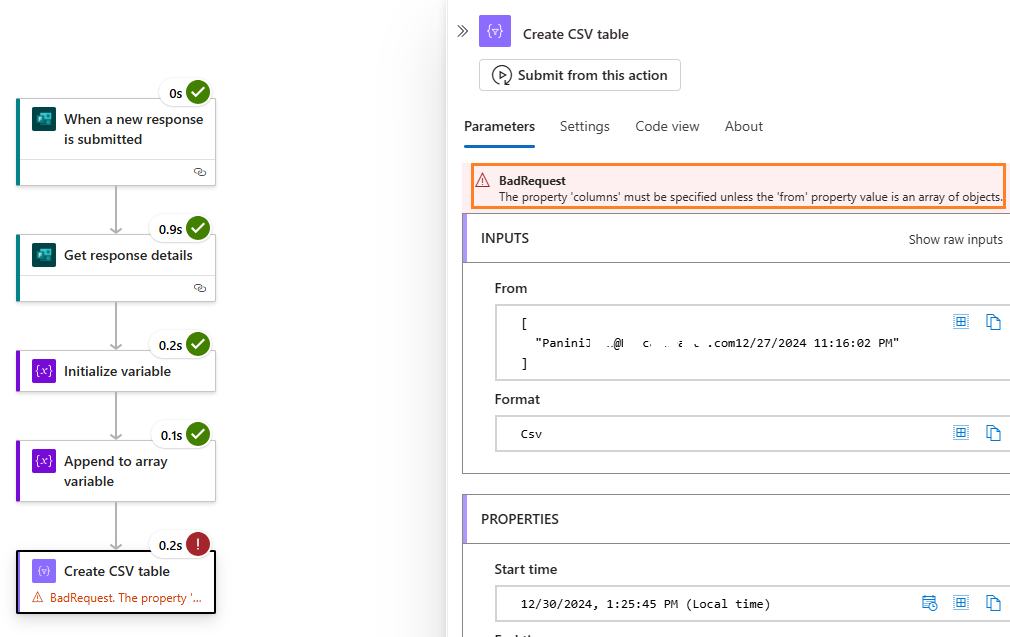Click the 0.1s duration label
Viewport: 1010px width, 637px height.
[x=171, y=435]
